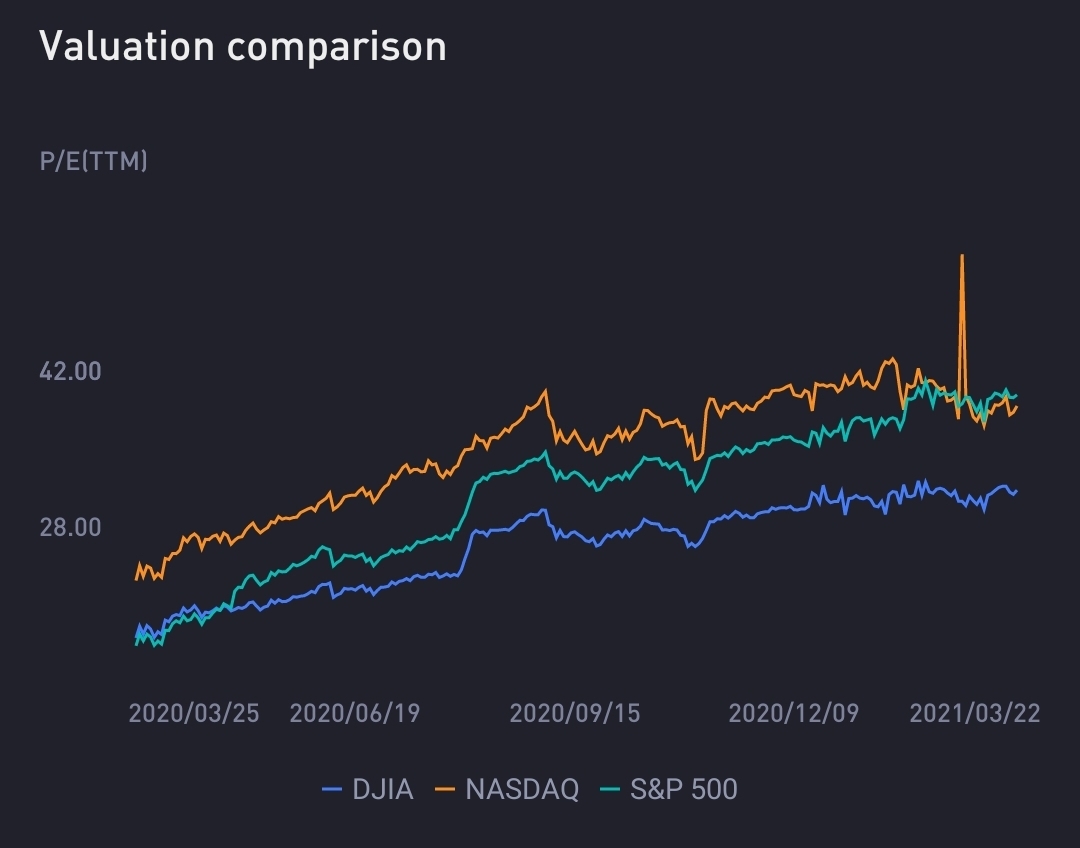Image resolution: width=1080 pixels, height=848 pixels.
Task: Click the 42.00 y-axis value label
Action: (x=70, y=371)
